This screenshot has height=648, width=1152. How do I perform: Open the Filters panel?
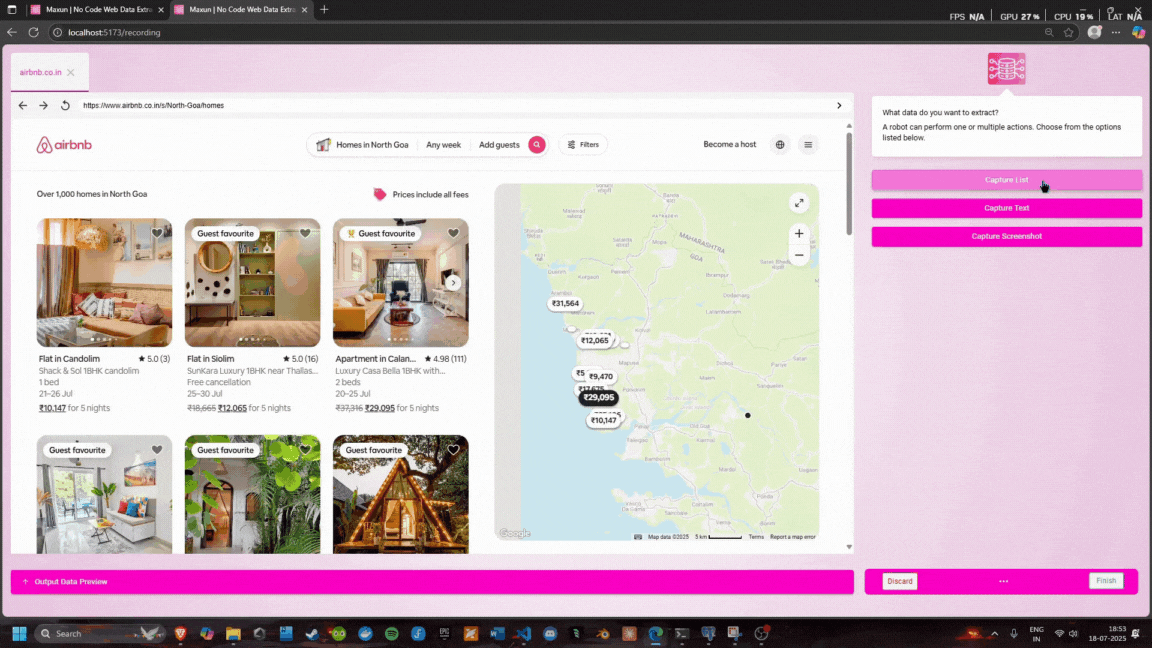click(583, 144)
